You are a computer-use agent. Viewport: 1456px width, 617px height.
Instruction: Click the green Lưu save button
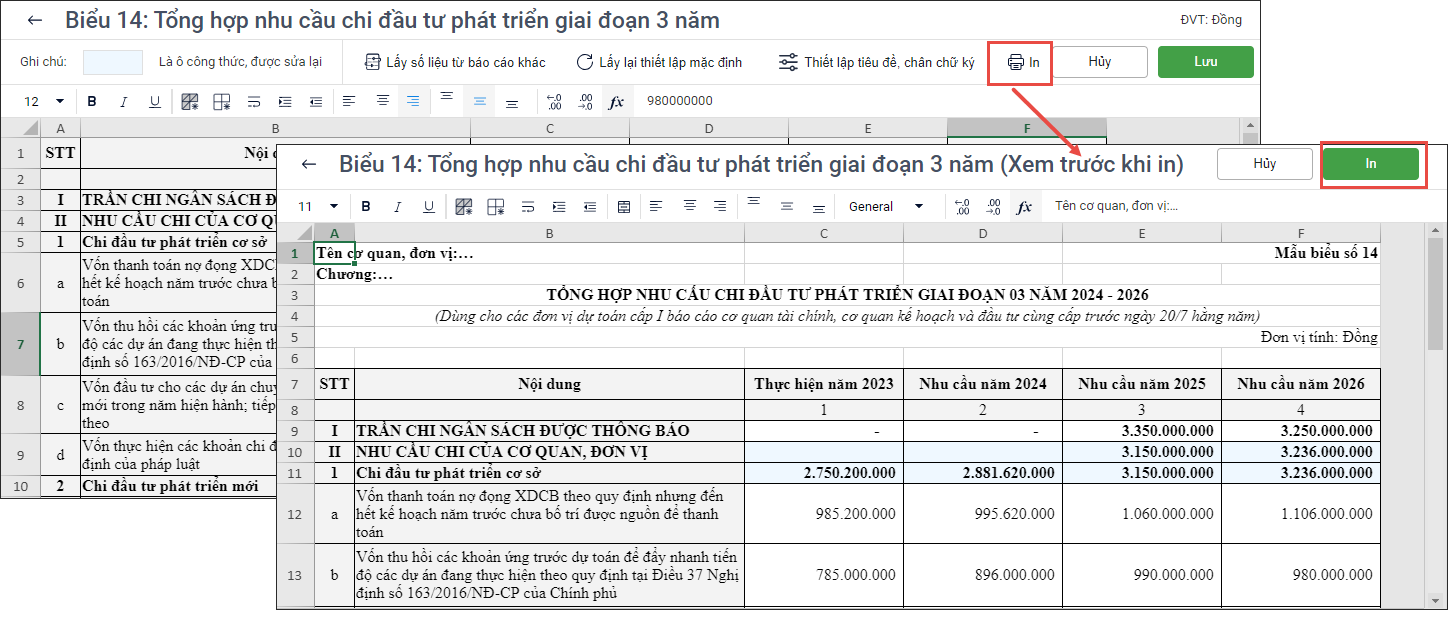(1205, 62)
